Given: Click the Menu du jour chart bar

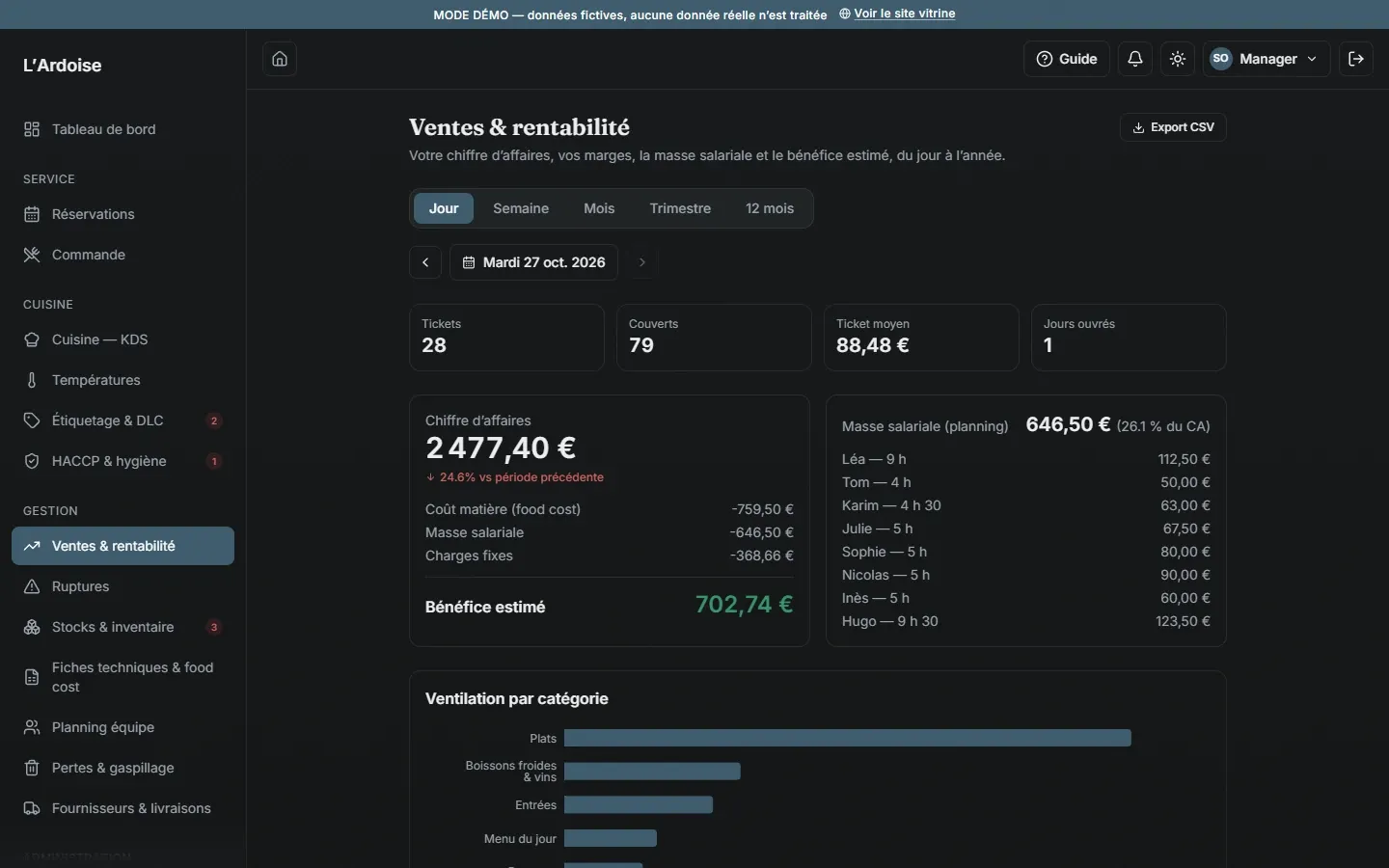Looking at the screenshot, I should click(611, 838).
